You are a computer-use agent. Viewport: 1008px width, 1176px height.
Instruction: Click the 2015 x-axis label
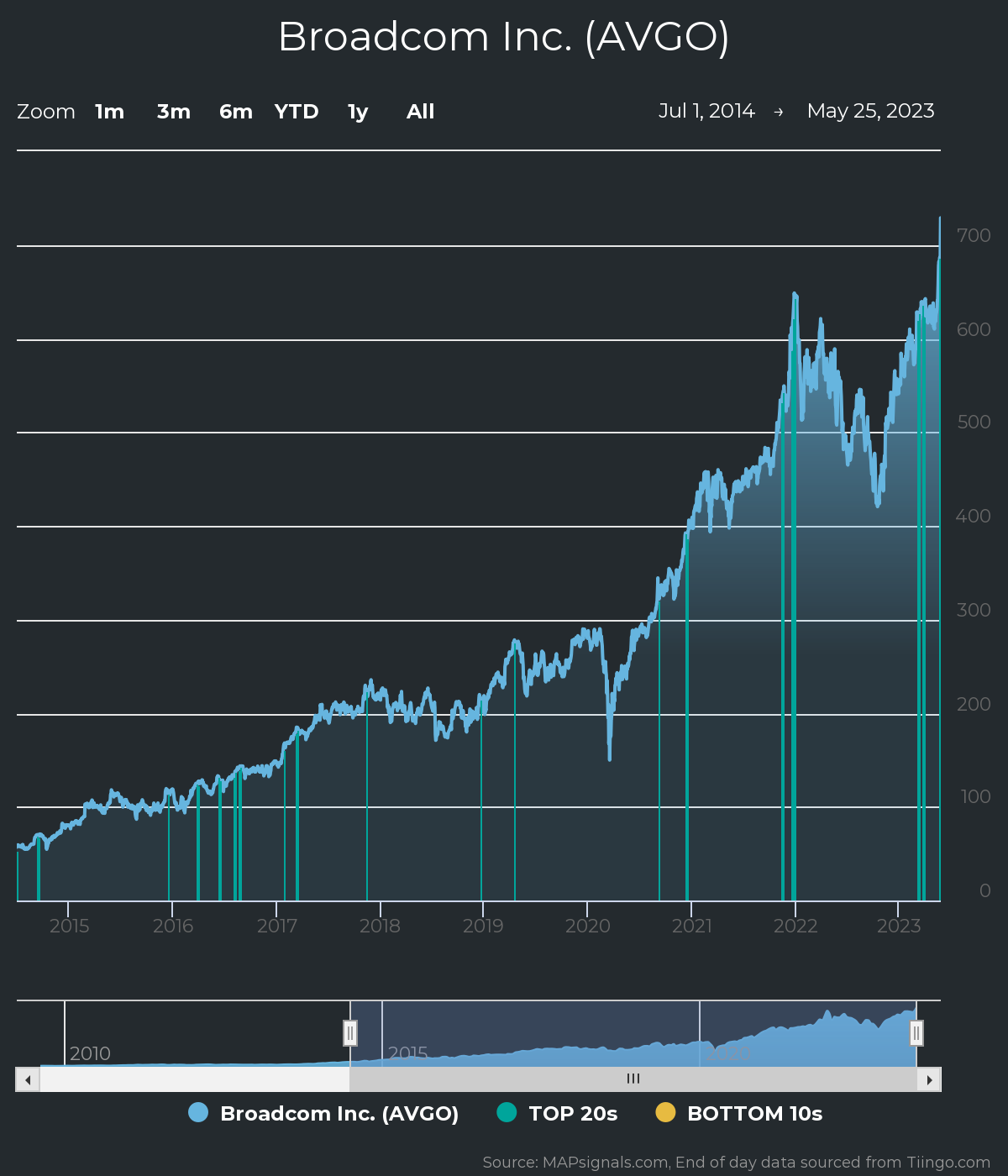(69, 926)
